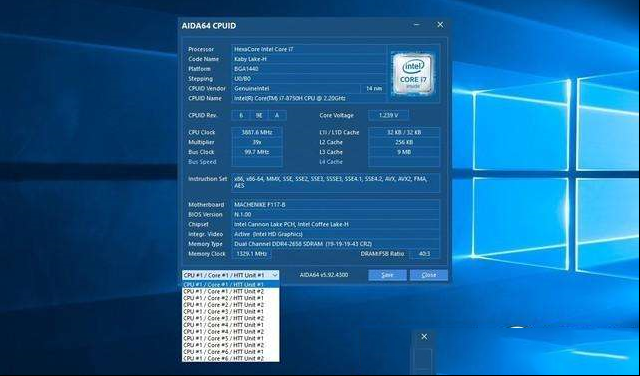Screen dimensions: 640x376
Task: Select CPU #1 / Core #3 / HTT Unit #1 list entry
Action: (231, 311)
